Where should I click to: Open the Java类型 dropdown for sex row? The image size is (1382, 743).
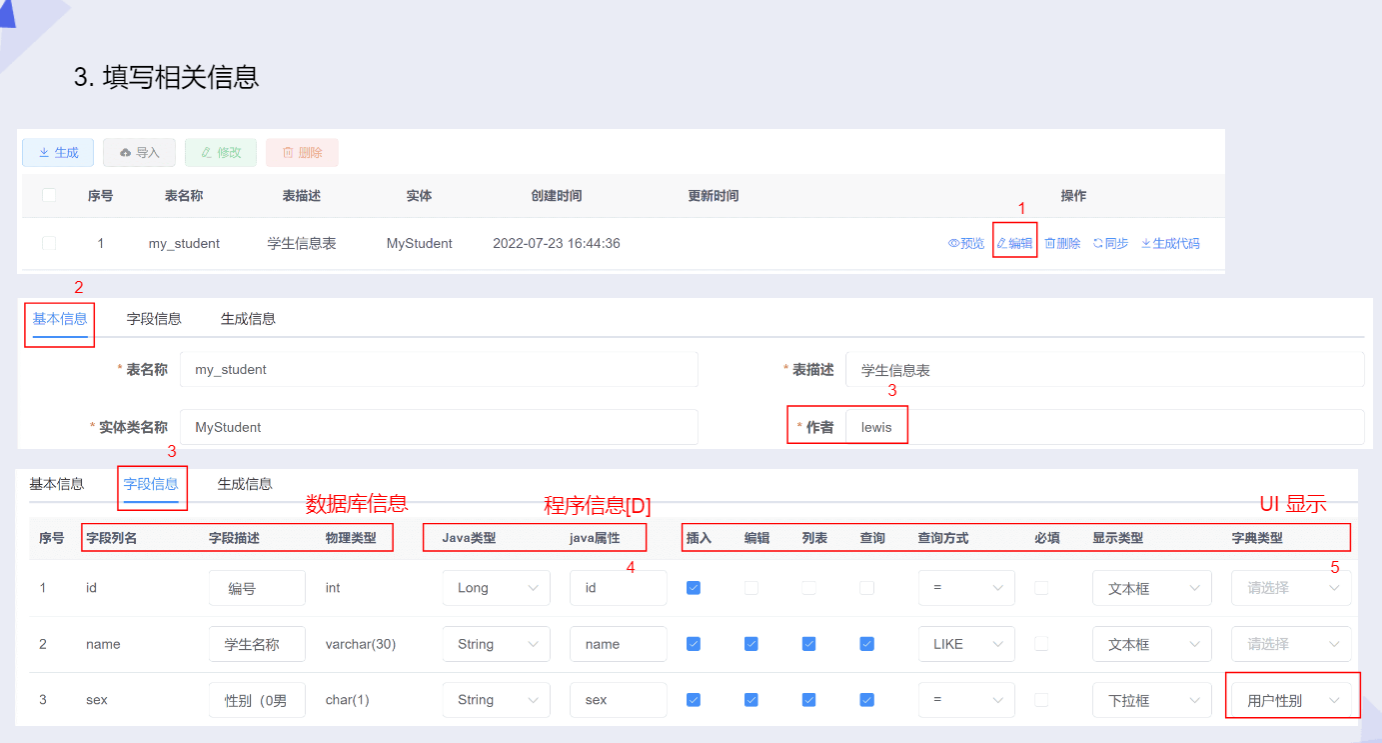pyautogui.click(x=496, y=700)
